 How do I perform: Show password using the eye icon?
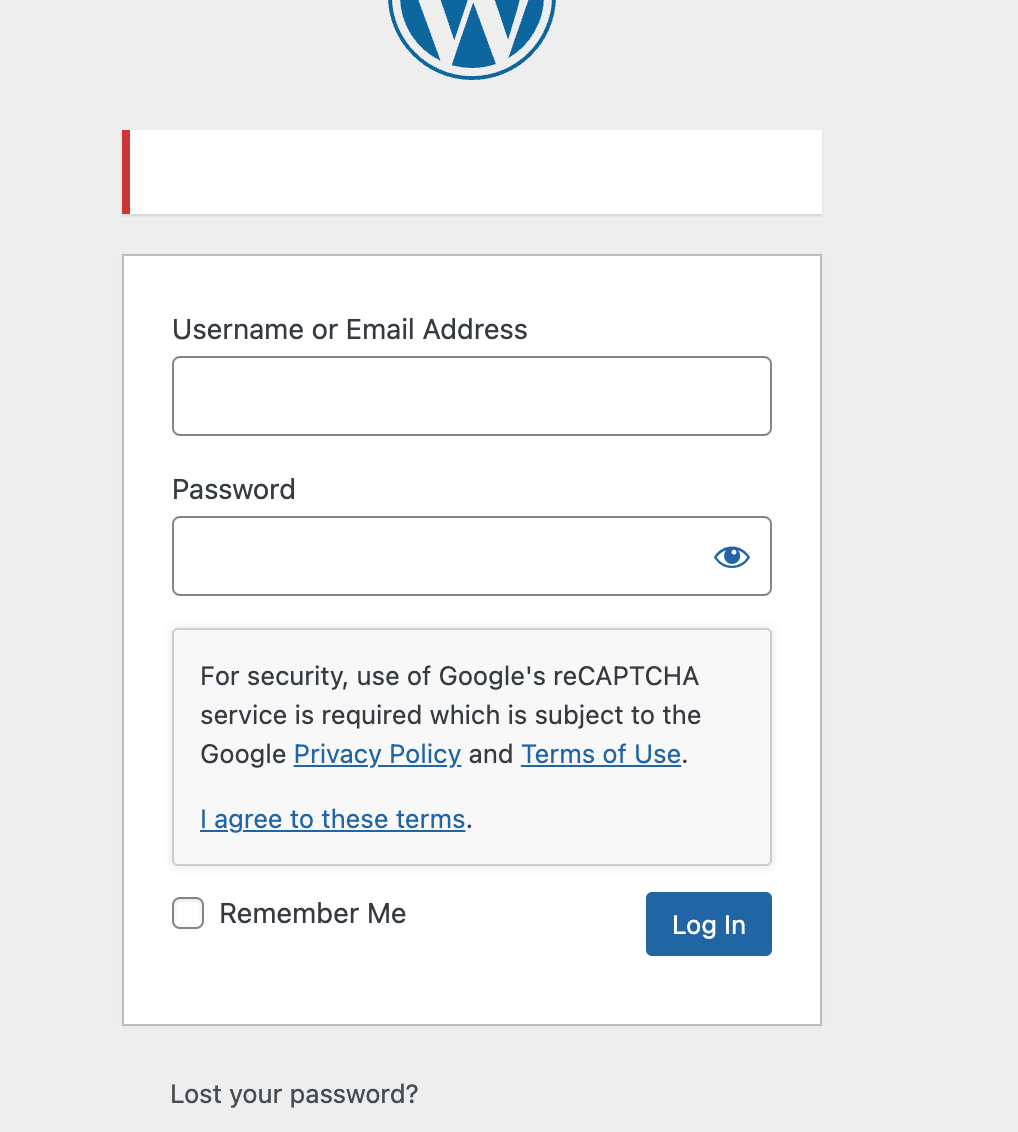click(x=732, y=557)
